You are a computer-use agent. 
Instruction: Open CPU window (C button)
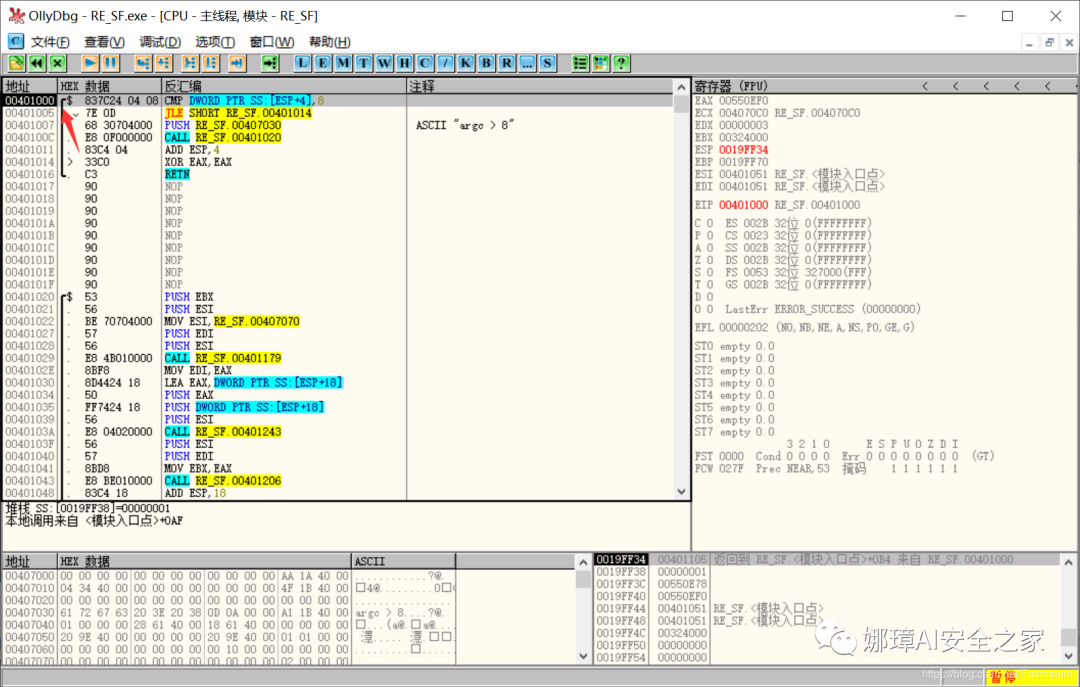pyautogui.click(x=425, y=63)
